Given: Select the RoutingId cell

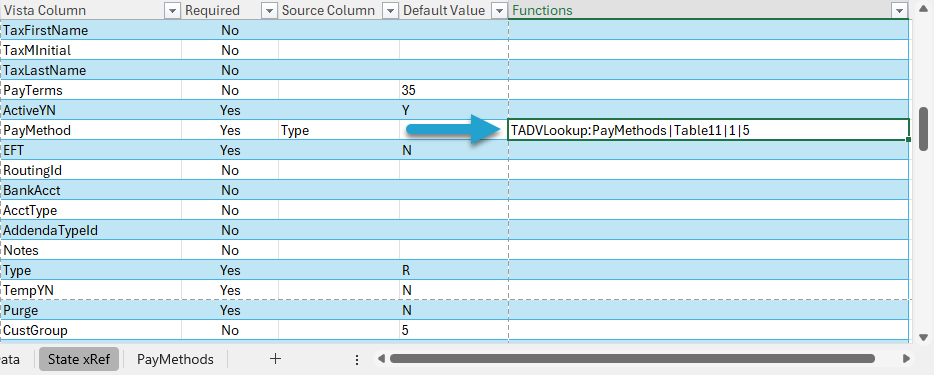Looking at the screenshot, I should click(91, 170).
